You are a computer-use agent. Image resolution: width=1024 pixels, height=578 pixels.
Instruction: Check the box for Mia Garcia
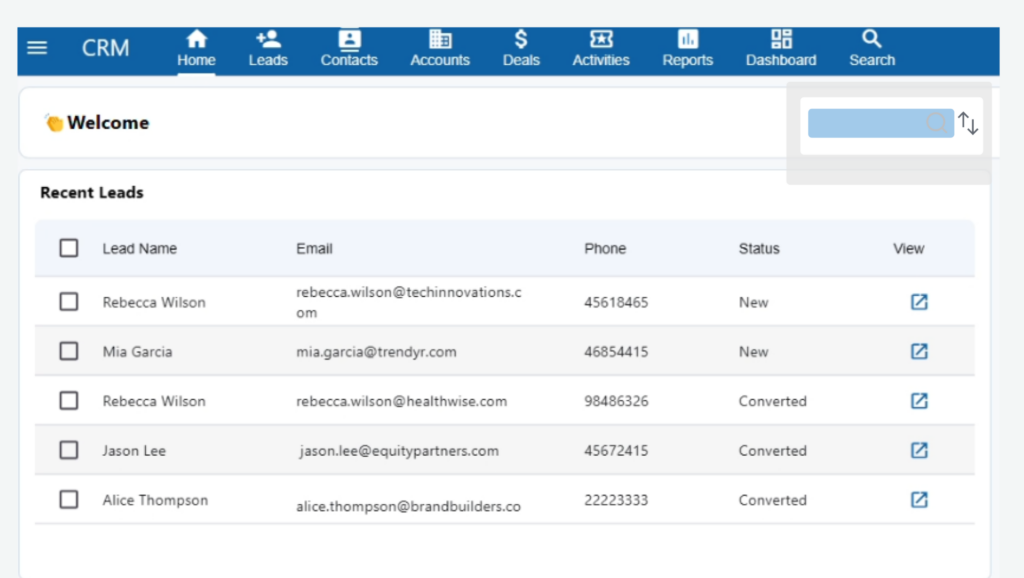click(x=69, y=351)
